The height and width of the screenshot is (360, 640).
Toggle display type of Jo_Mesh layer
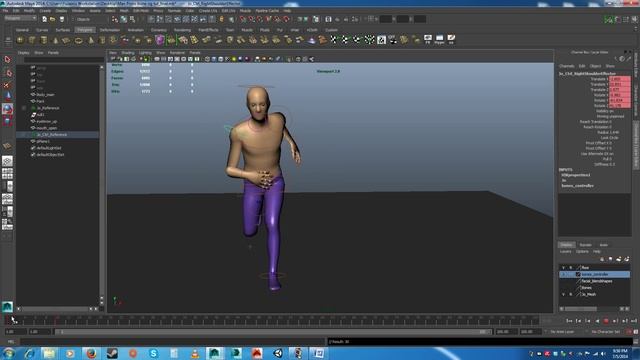[x=571, y=294]
